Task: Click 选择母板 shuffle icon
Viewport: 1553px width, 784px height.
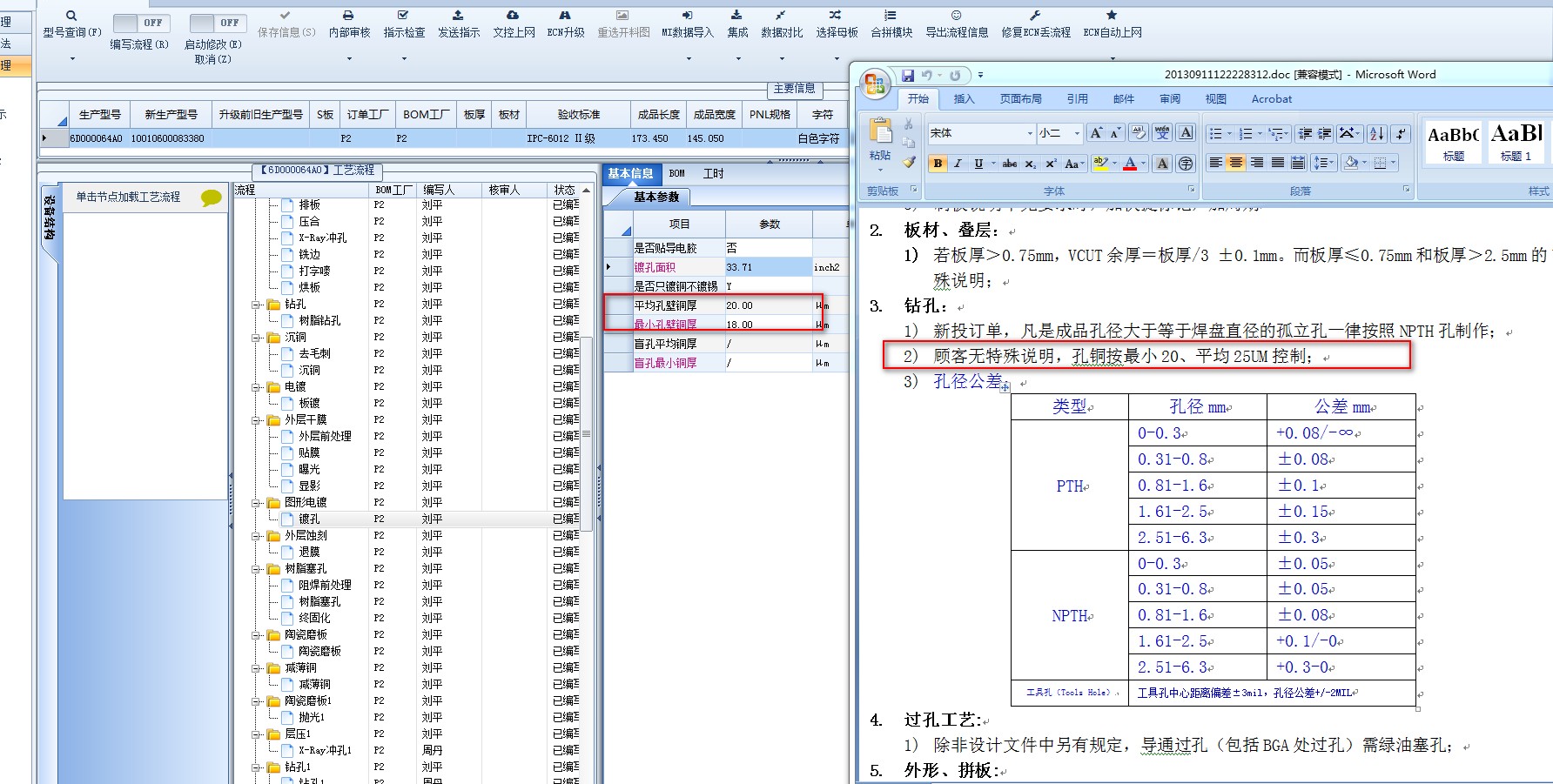Action: pos(836,16)
